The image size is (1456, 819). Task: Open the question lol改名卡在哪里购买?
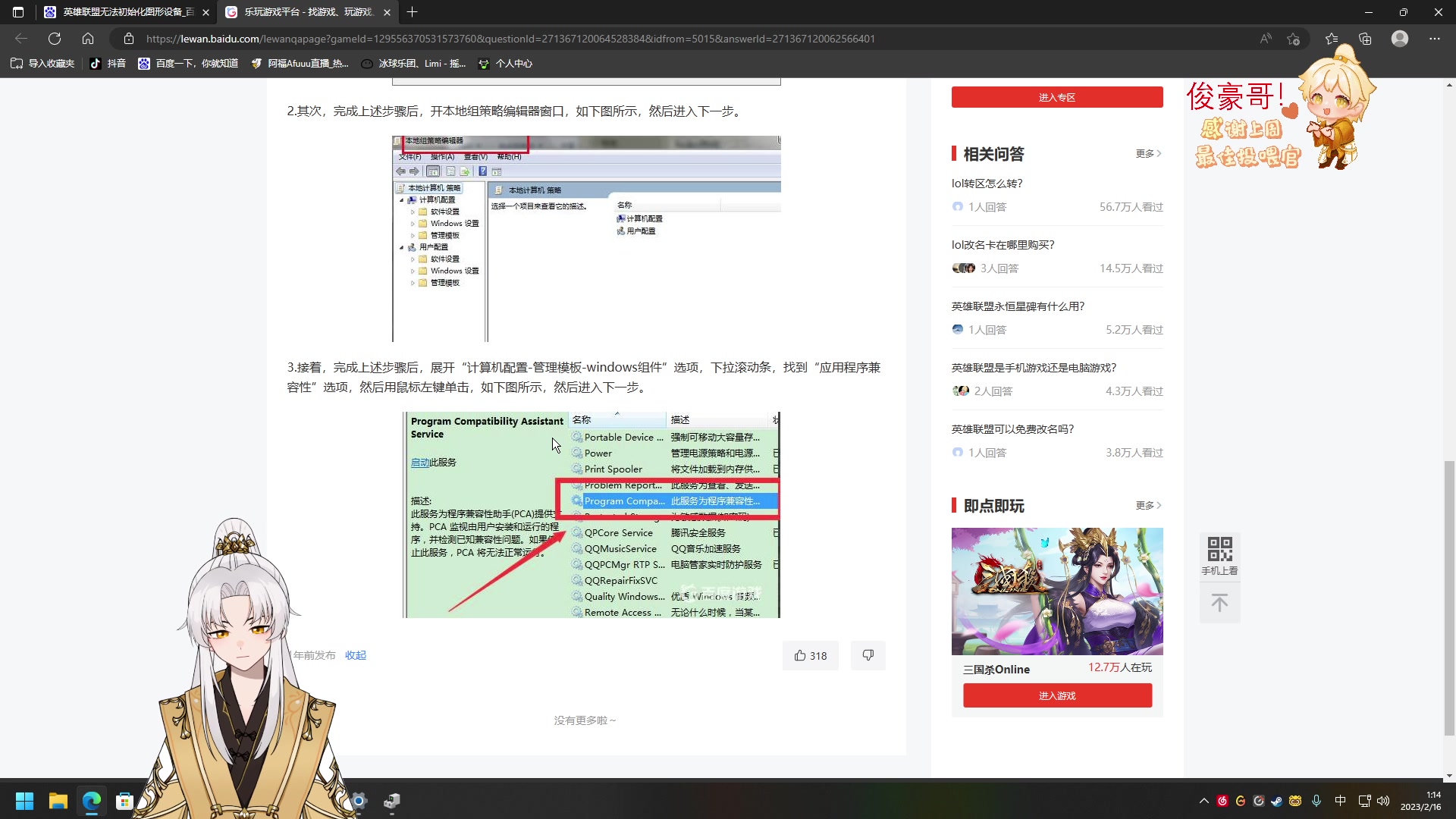(x=1003, y=245)
